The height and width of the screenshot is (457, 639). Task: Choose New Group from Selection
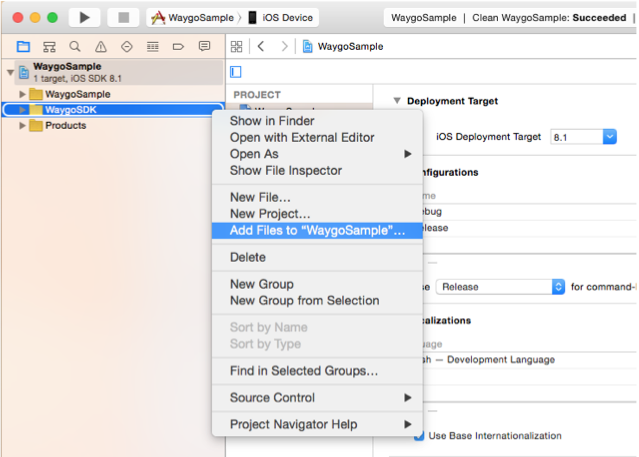[x=317, y=300]
